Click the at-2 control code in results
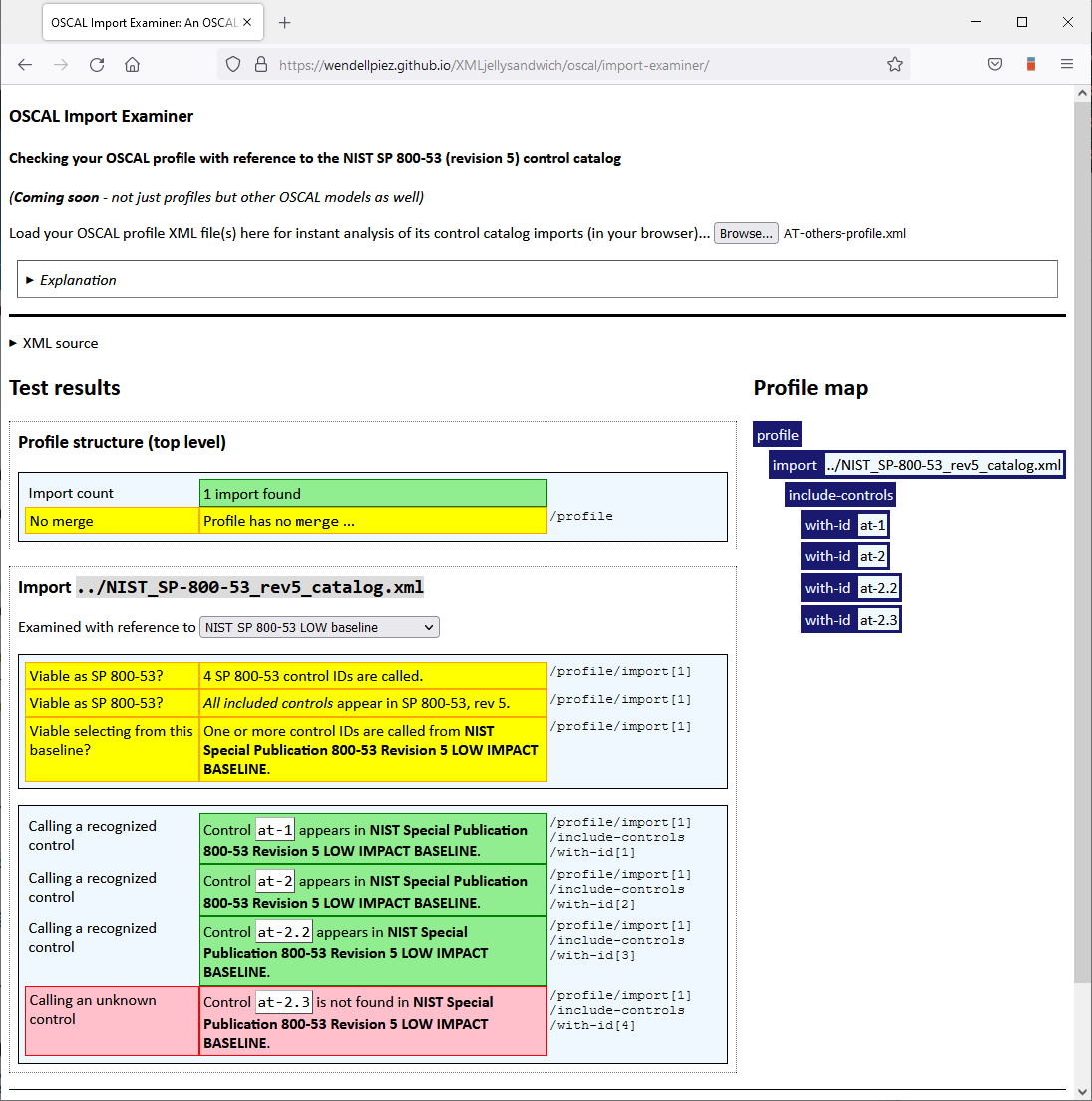 click(275, 881)
